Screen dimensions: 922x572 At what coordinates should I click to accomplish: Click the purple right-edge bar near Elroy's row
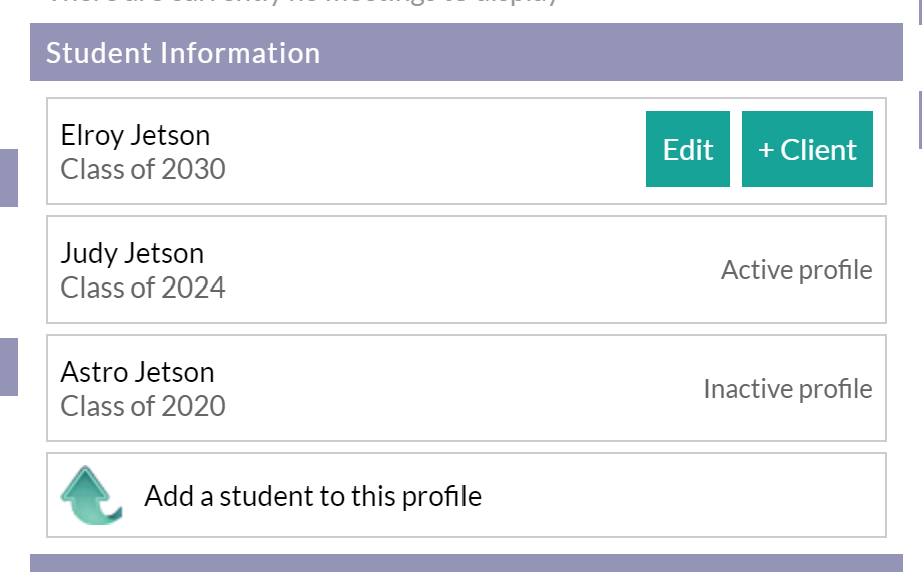[920, 120]
